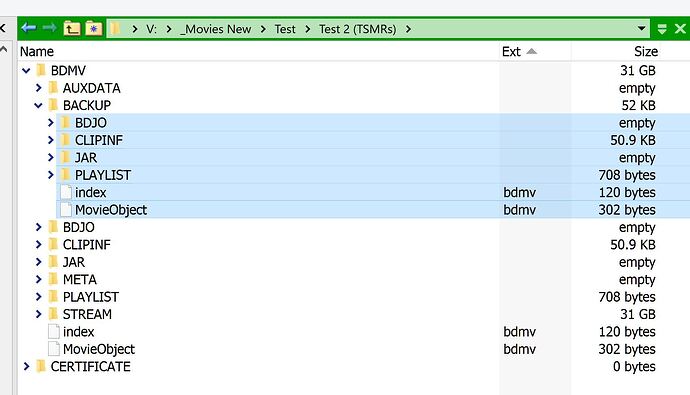The image size is (690, 395).
Task: Collapse the BDMV folder
Action: 26,70
